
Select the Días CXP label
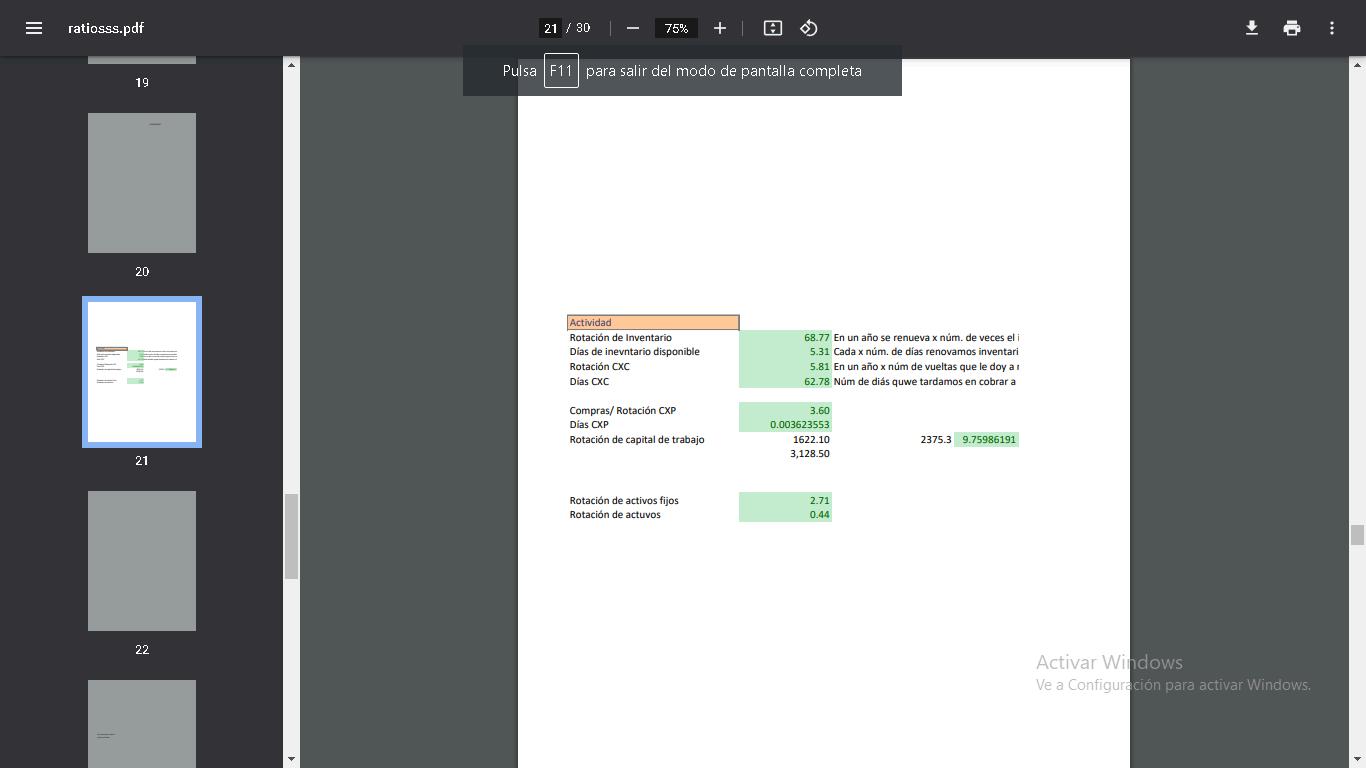pyautogui.click(x=589, y=425)
